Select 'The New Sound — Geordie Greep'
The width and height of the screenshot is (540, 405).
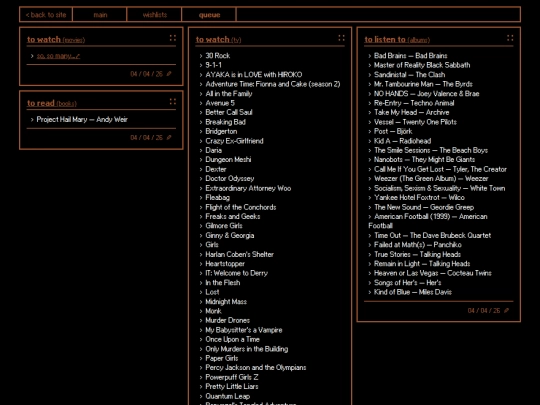click(424, 207)
